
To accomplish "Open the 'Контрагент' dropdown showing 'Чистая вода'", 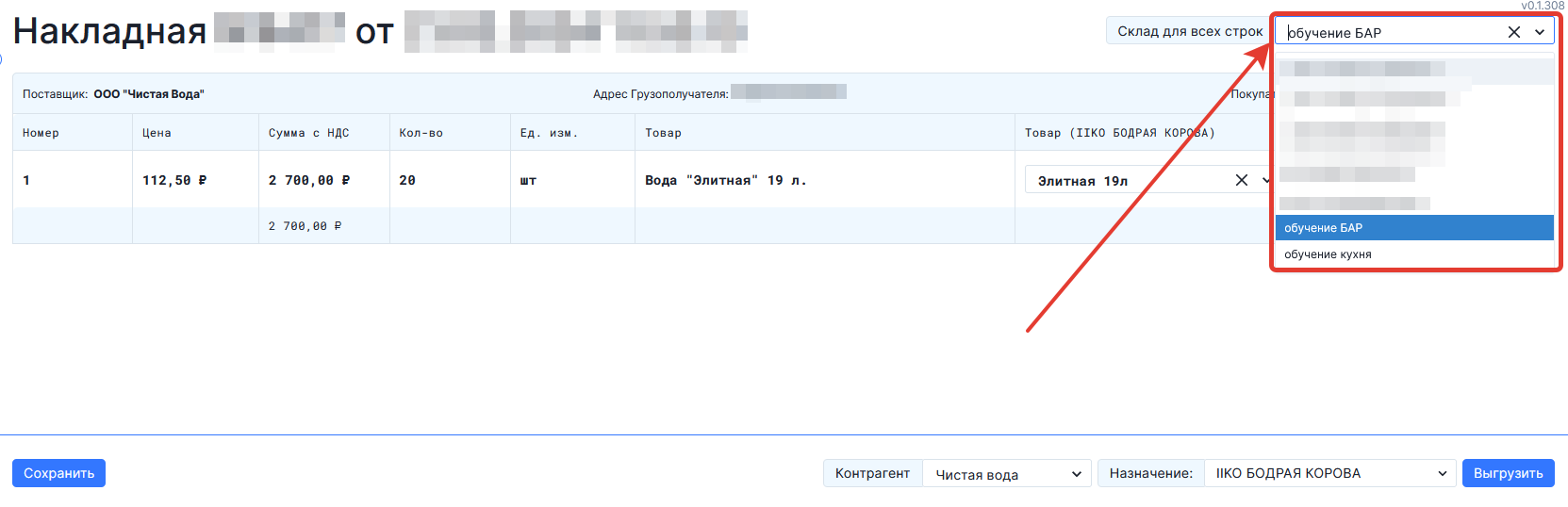I will [x=1006, y=474].
